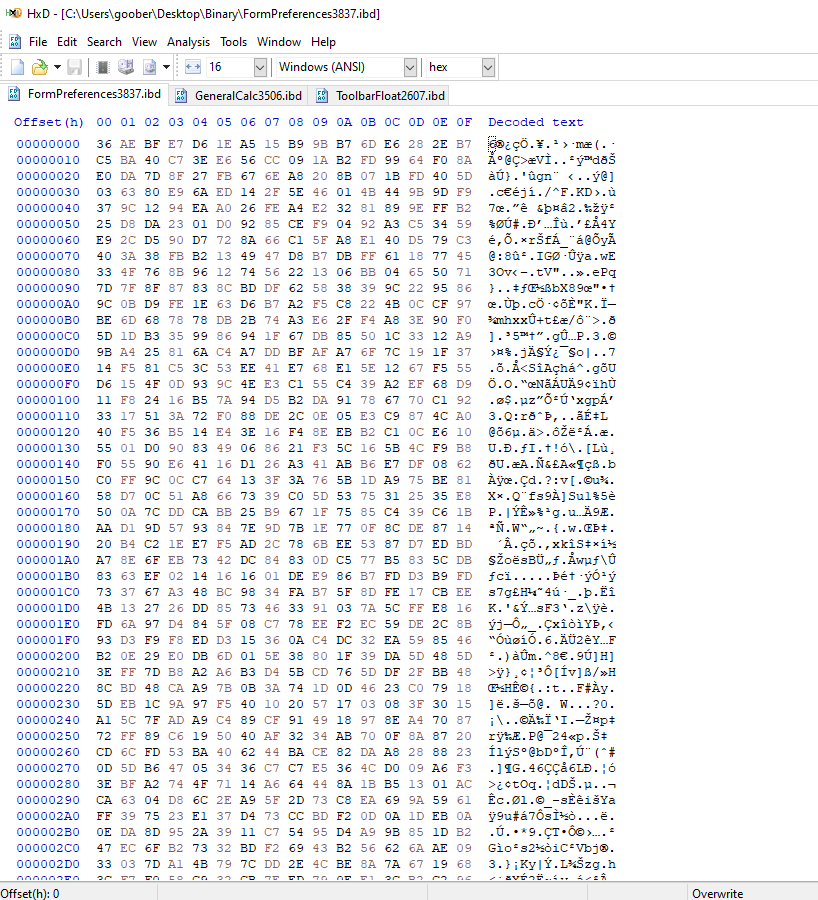Viewport: 818px width, 900px height.
Task: Click byte BE starting row 000000B0
Action: pos(104,320)
